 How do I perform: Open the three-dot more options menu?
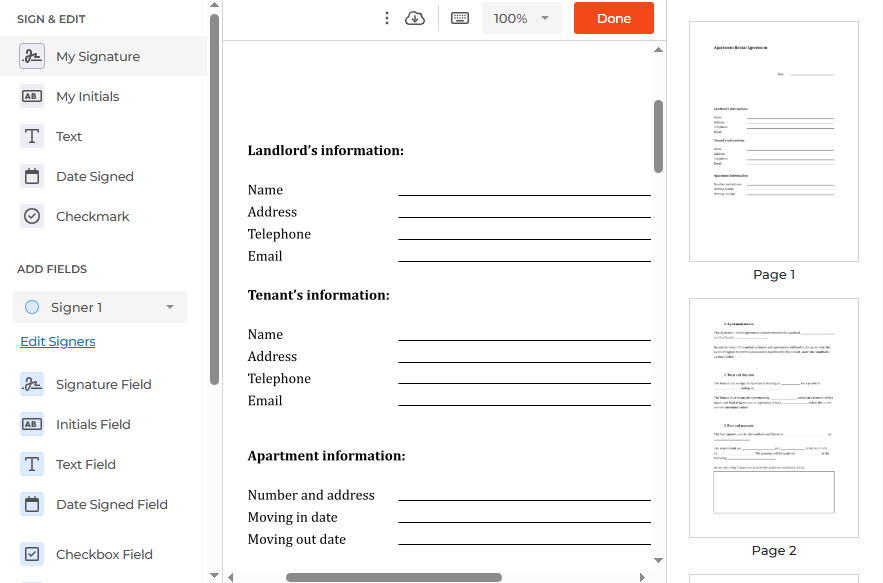(x=387, y=18)
